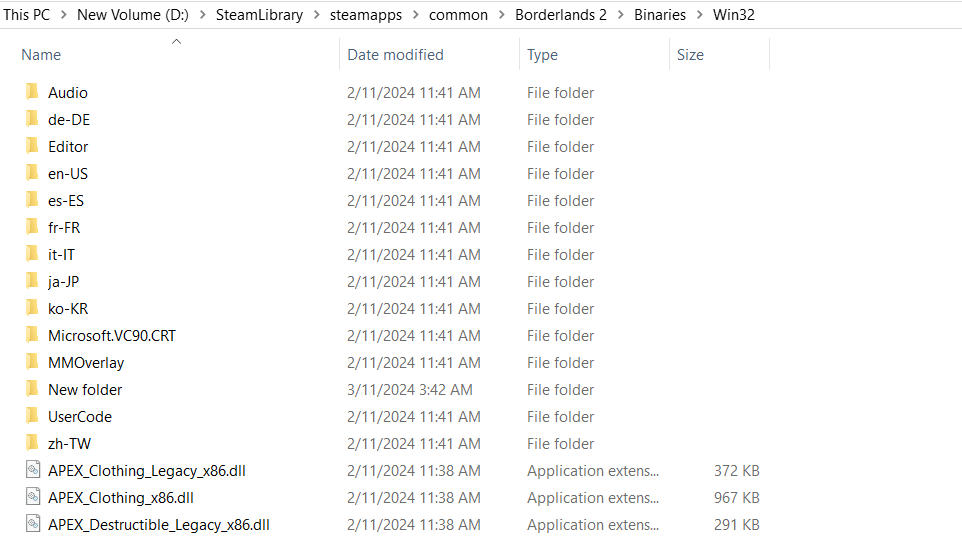Click the UserCode folder icon
The width and height of the screenshot is (962, 538).
(33, 416)
